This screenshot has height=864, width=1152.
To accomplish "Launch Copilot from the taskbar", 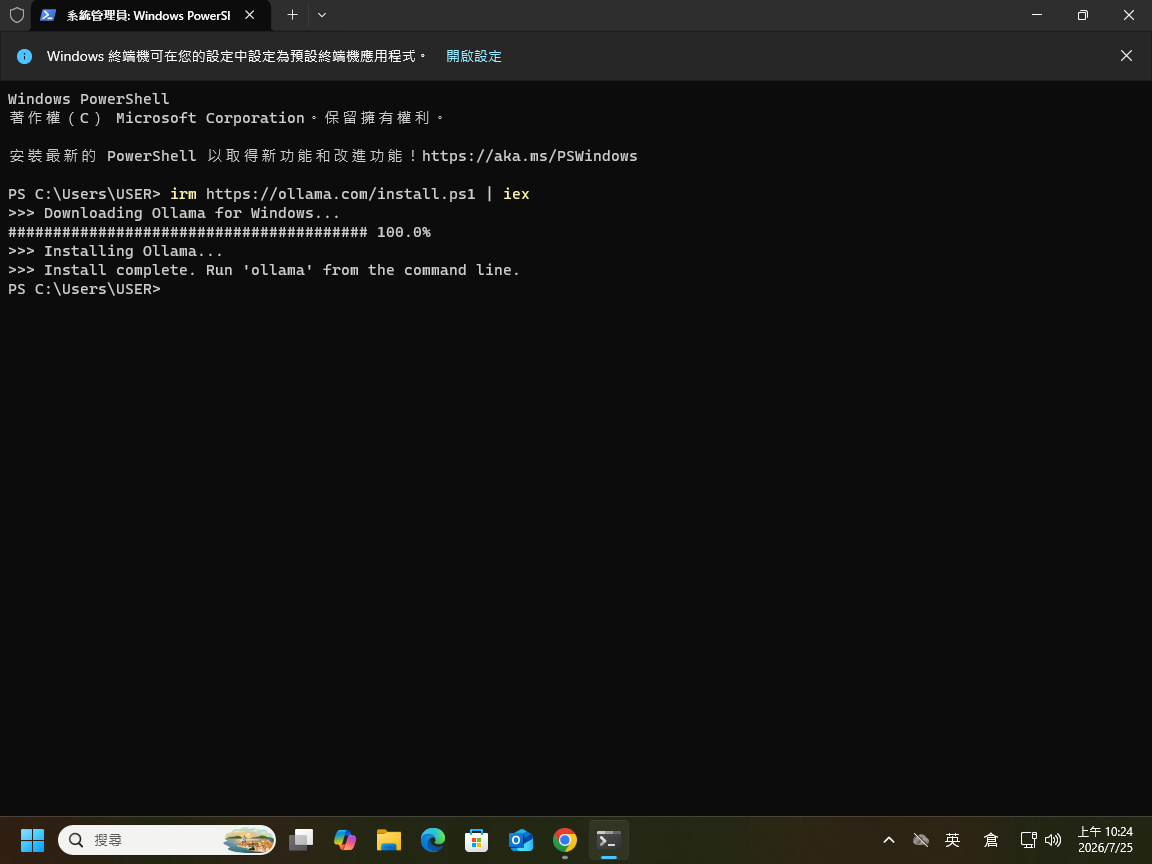I will click(x=345, y=840).
